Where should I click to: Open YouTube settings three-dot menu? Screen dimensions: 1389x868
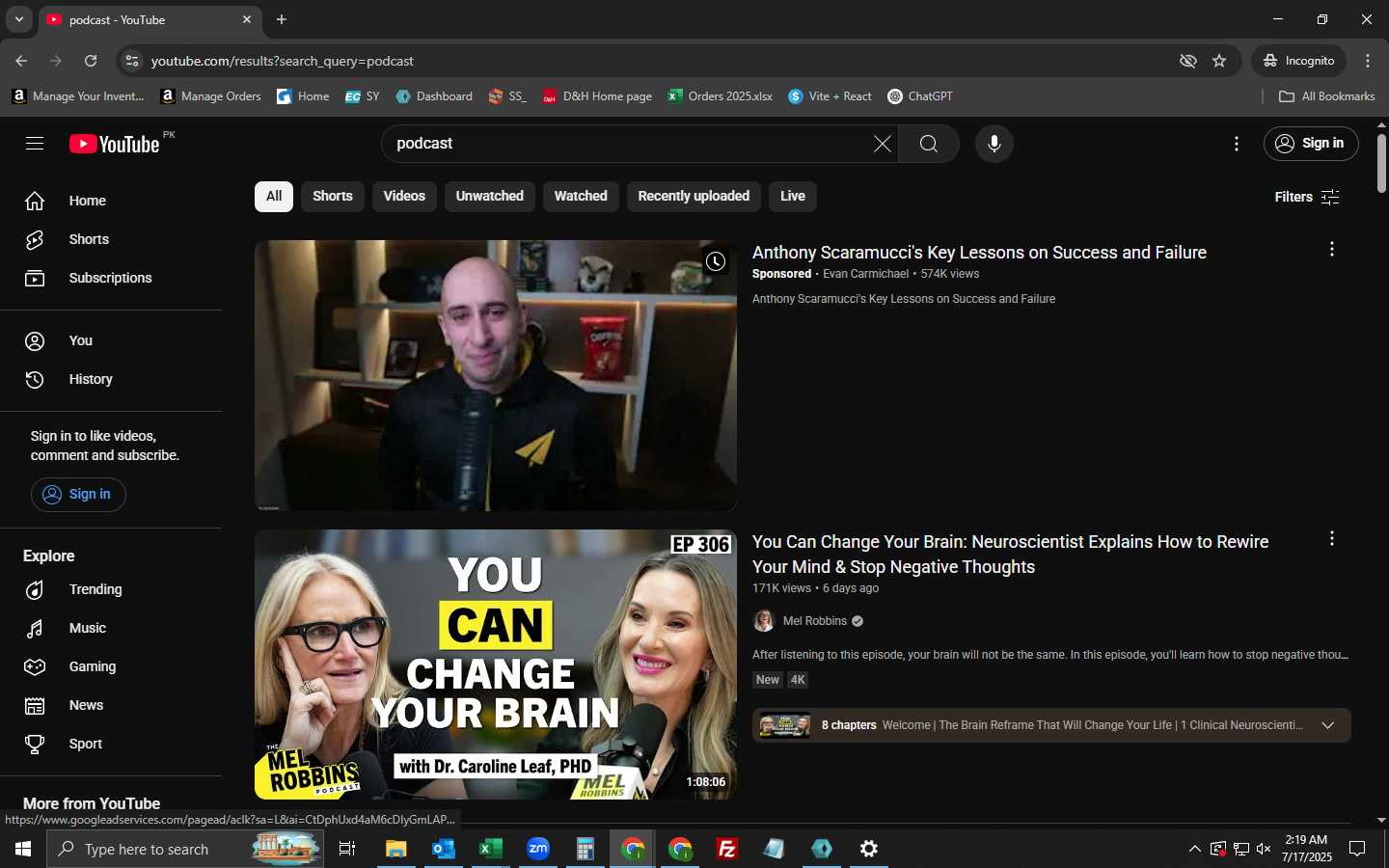(1236, 144)
